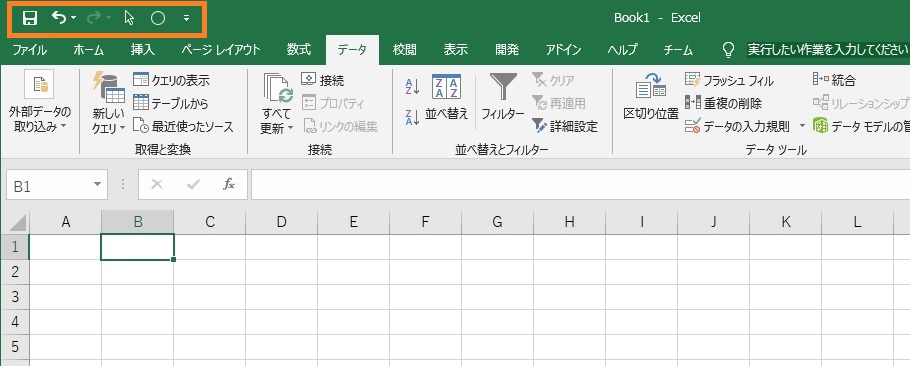Sort descending Z to A icon

pyautogui.click(x=412, y=117)
